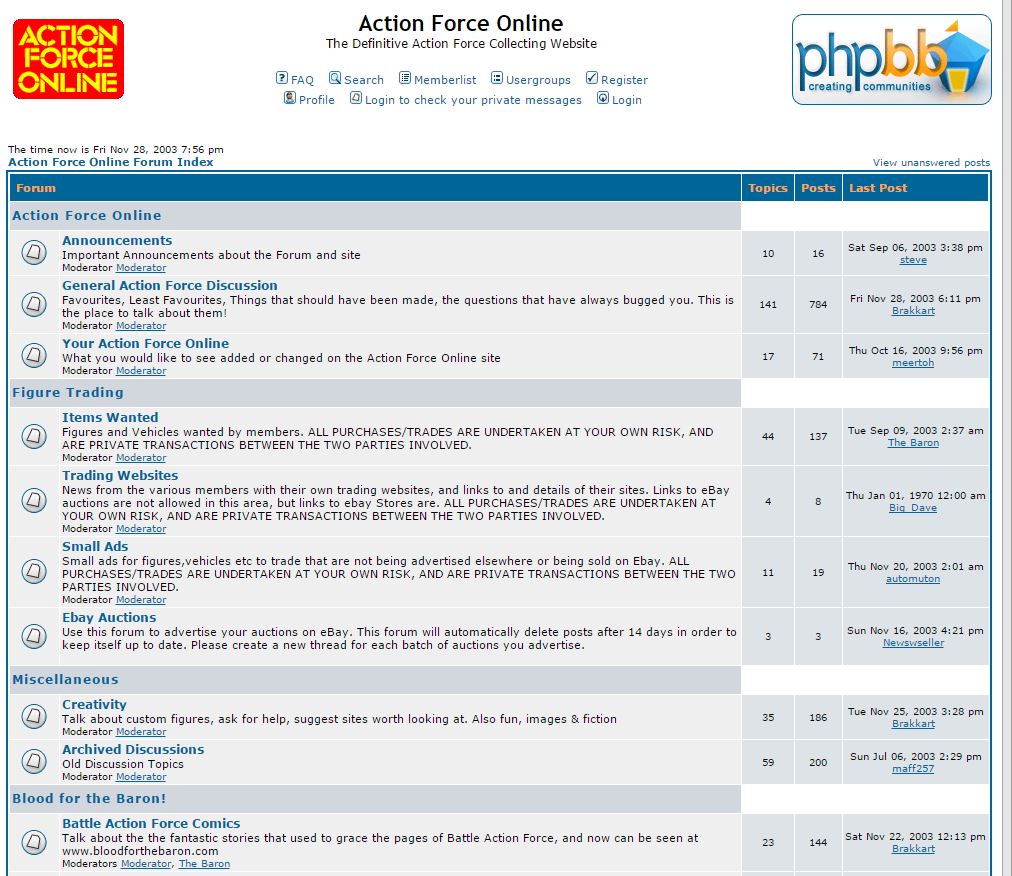Open Moderator link under Creativity

pyautogui.click(x=141, y=732)
